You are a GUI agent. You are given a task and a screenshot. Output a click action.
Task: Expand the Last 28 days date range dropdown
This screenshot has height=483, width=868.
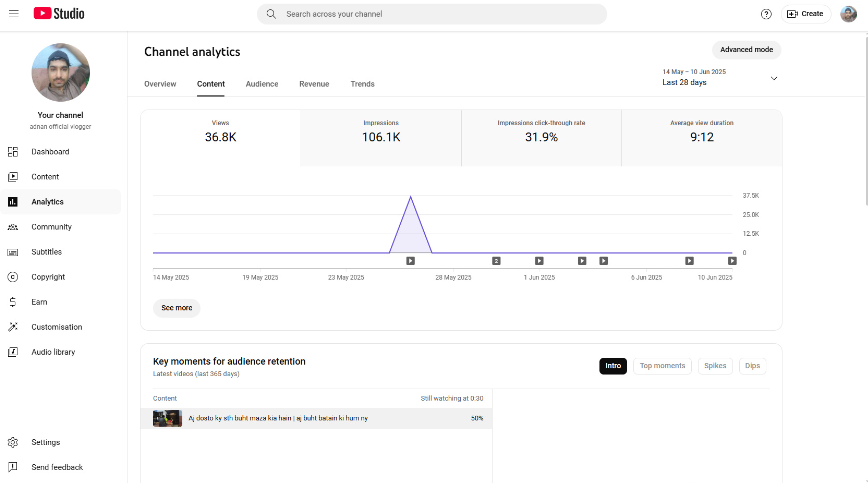click(720, 77)
